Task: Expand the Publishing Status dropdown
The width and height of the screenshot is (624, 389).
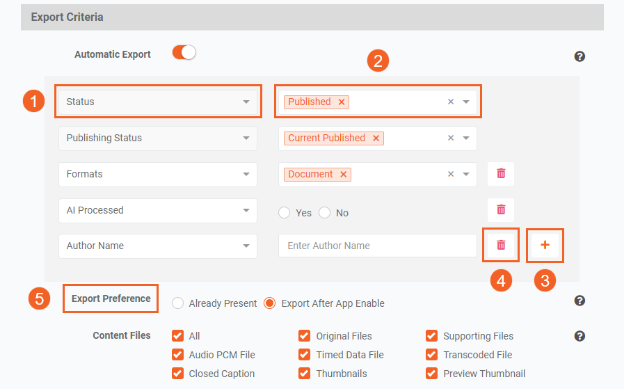Action: [x=158, y=138]
